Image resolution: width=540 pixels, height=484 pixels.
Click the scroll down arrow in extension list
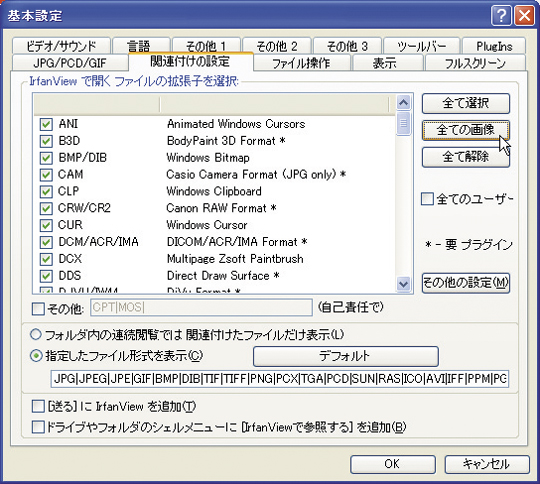[x=403, y=285]
